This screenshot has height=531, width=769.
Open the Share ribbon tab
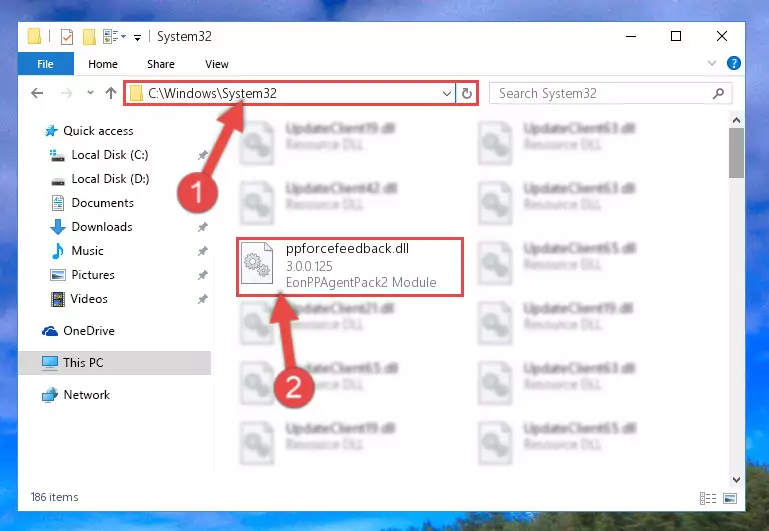pos(161,64)
